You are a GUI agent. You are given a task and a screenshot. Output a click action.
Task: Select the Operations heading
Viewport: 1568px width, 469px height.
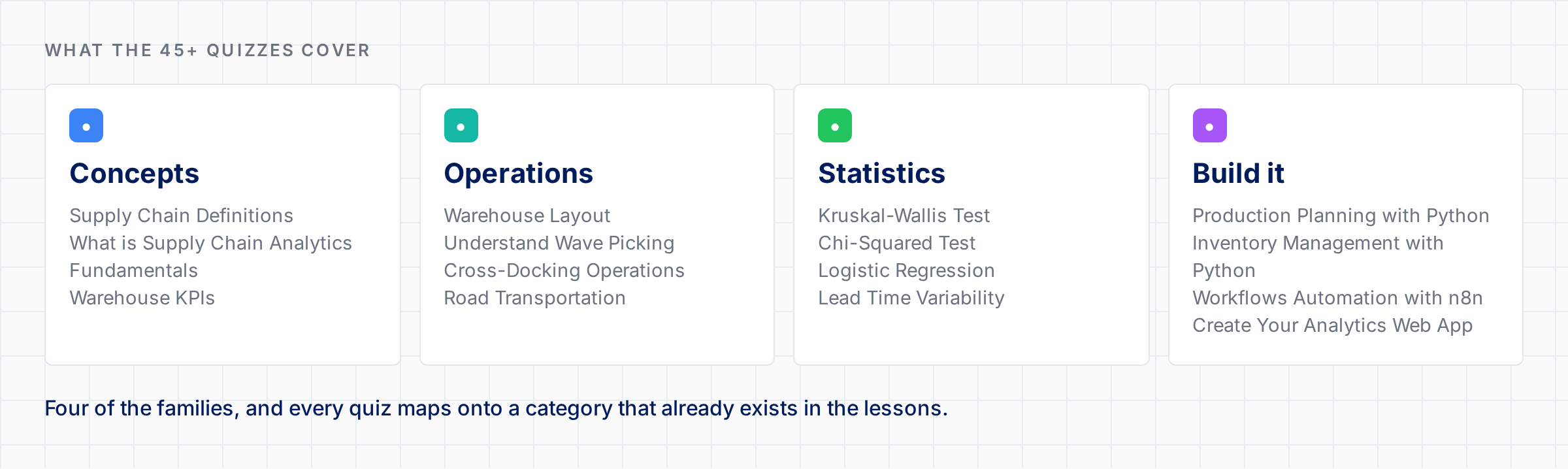click(x=519, y=174)
